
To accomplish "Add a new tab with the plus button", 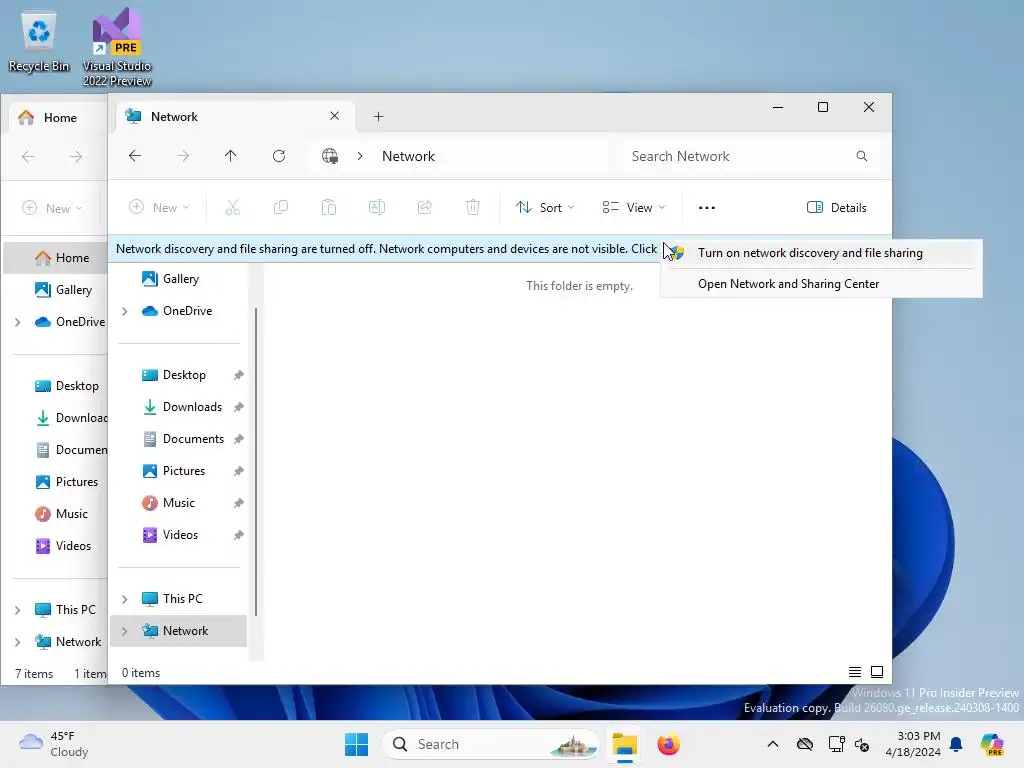I will [x=378, y=116].
